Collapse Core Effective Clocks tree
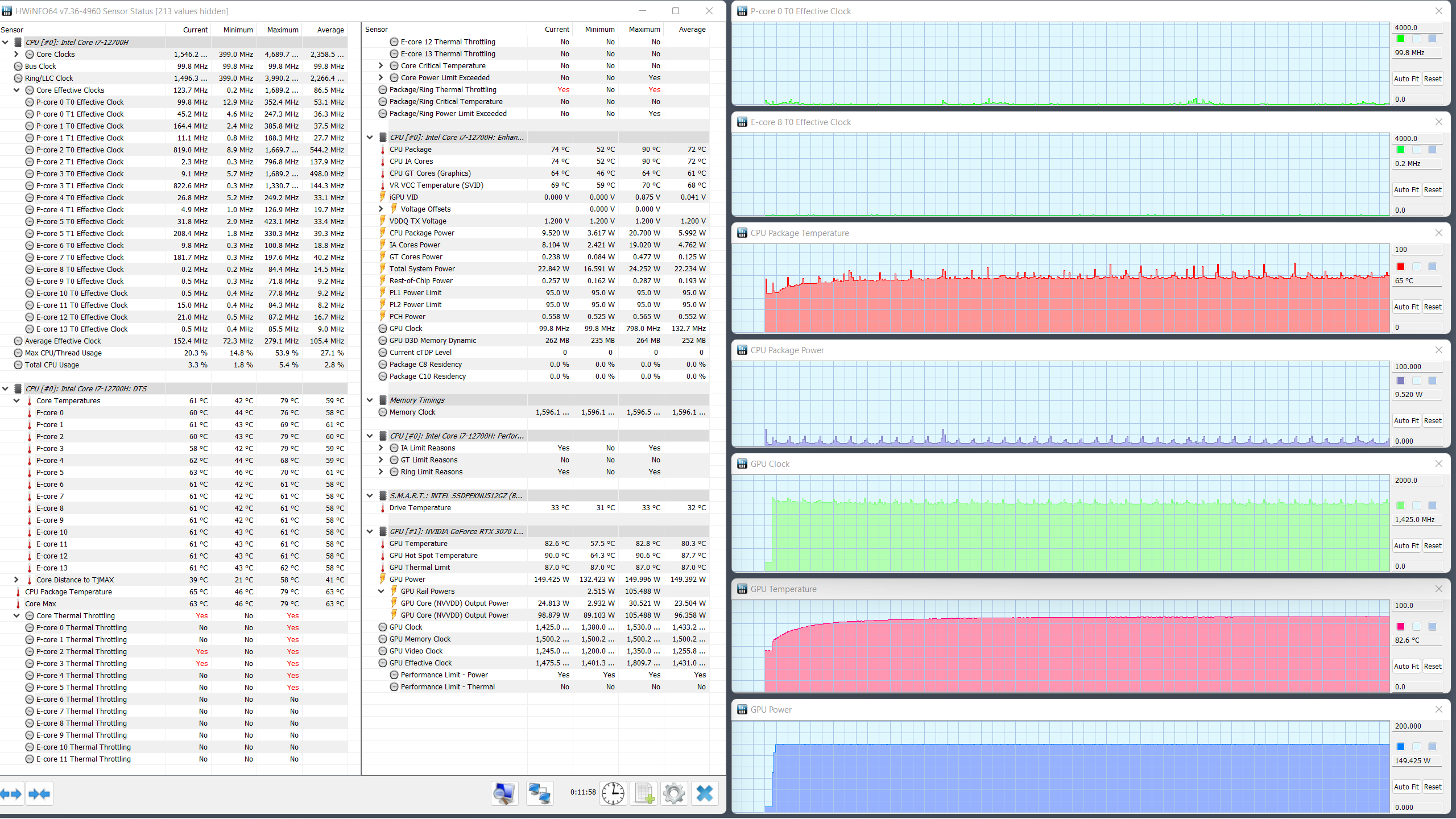This screenshot has width=1456, height=819. point(16,90)
